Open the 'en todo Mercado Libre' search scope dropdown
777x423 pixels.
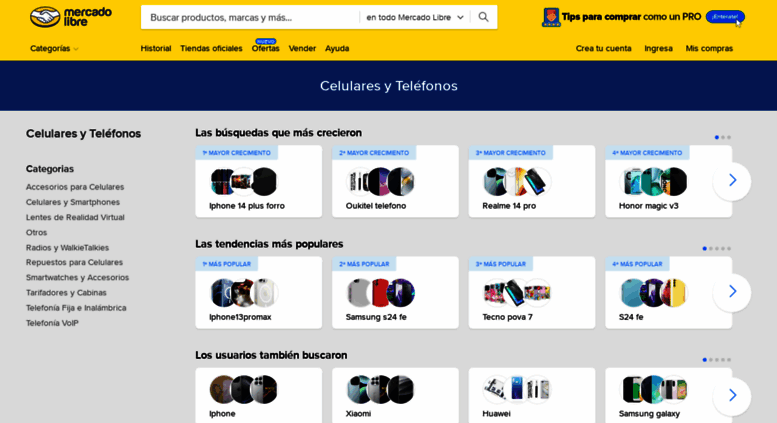(x=415, y=17)
